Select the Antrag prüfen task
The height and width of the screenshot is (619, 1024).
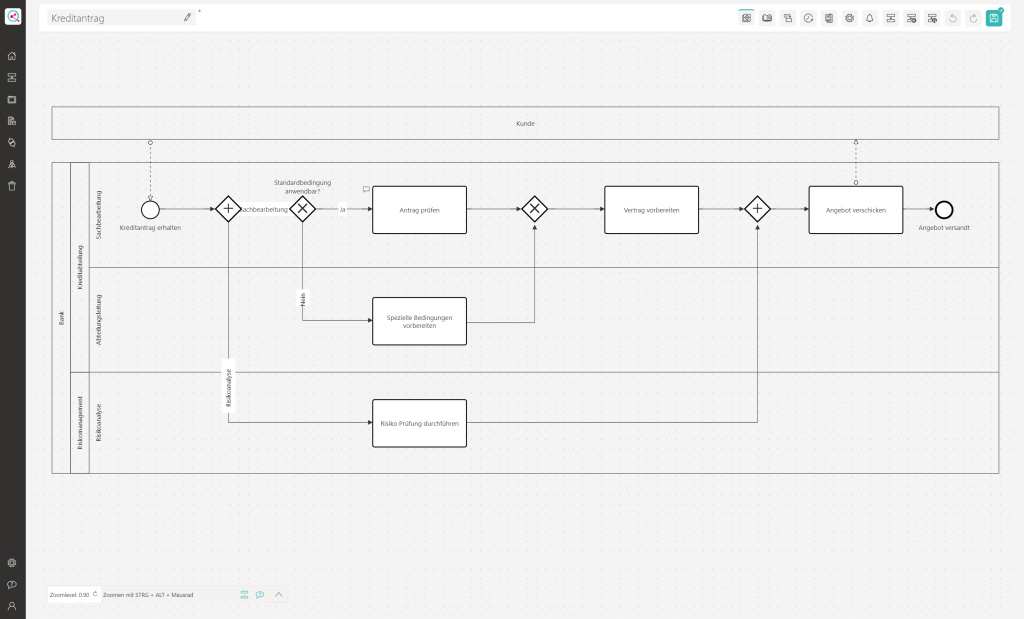419,209
